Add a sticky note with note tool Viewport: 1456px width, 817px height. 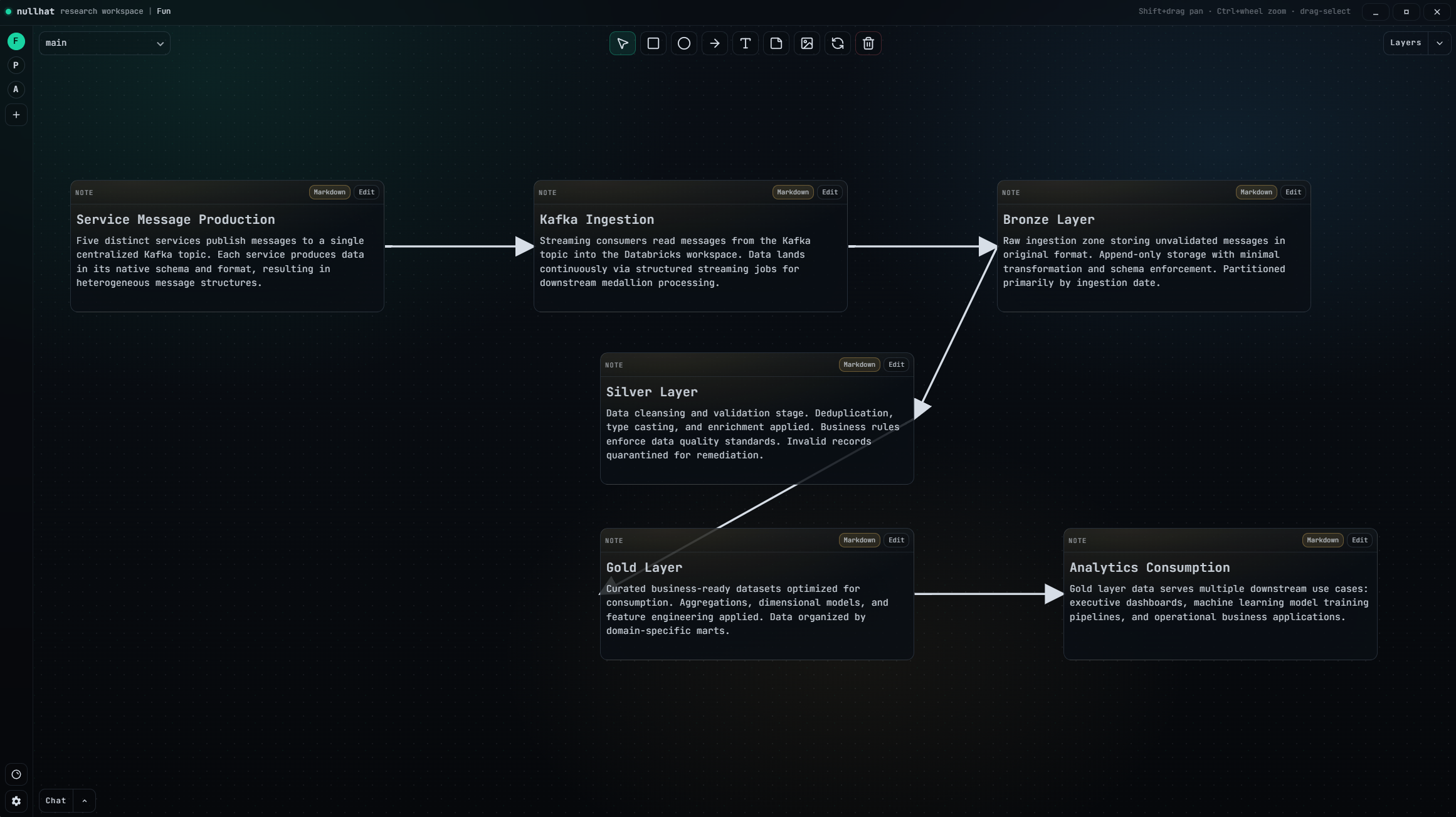pyautogui.click(x=776, y=43)
